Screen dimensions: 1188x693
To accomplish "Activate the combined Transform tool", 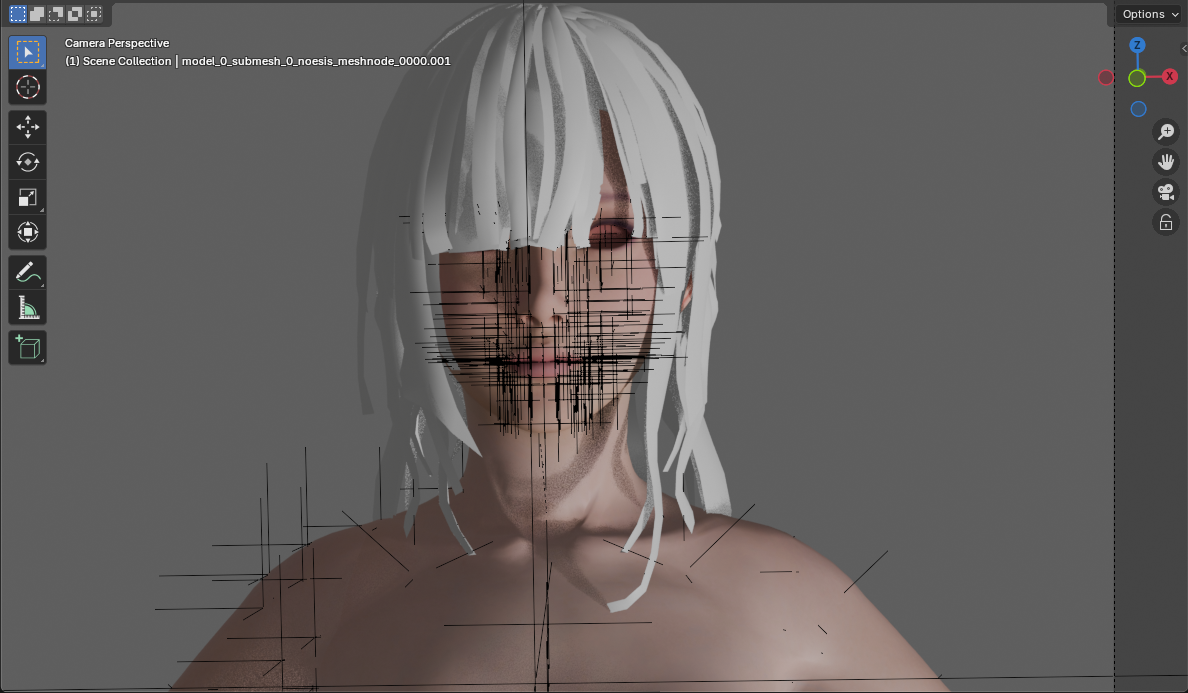I will (x=27, y=232).
